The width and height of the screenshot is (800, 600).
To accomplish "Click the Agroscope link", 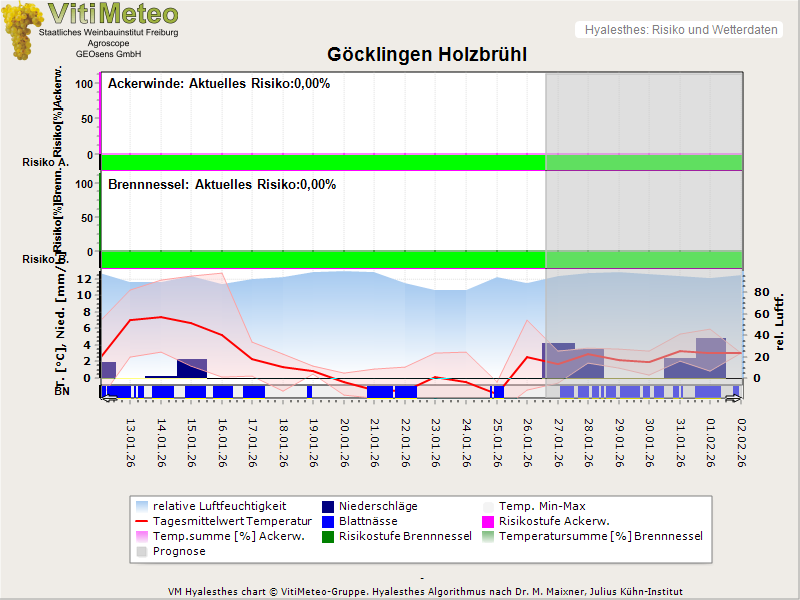I will tap(110, 43).
